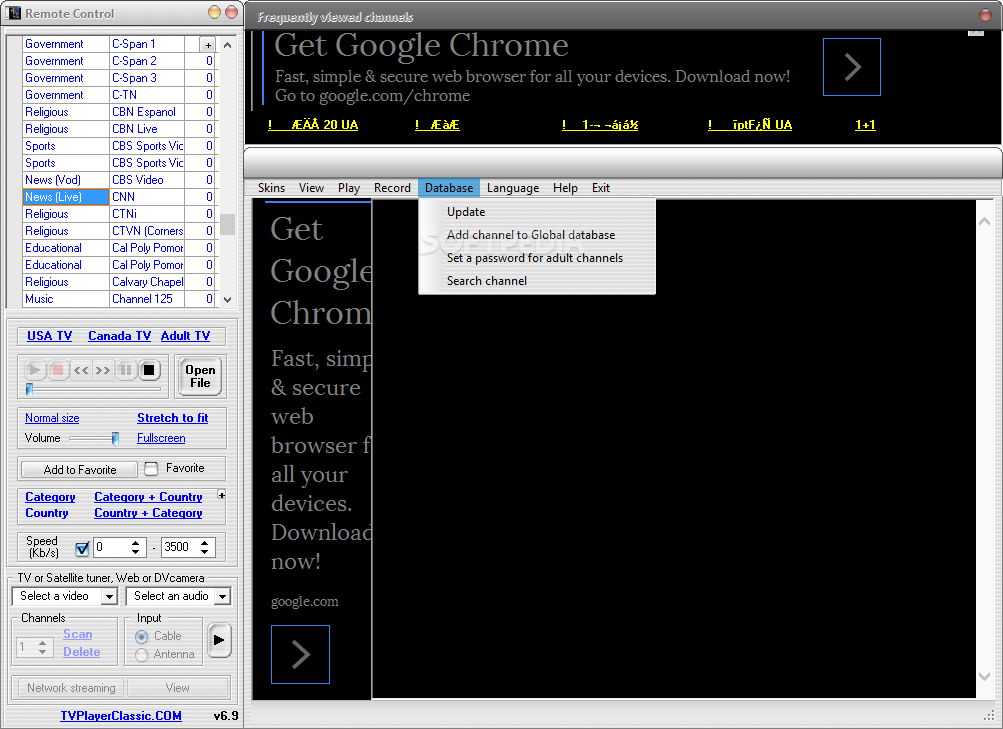Click the rewind << button
Image resolution: width=1003 pixels, height=729 pixels.
point(81,370)
